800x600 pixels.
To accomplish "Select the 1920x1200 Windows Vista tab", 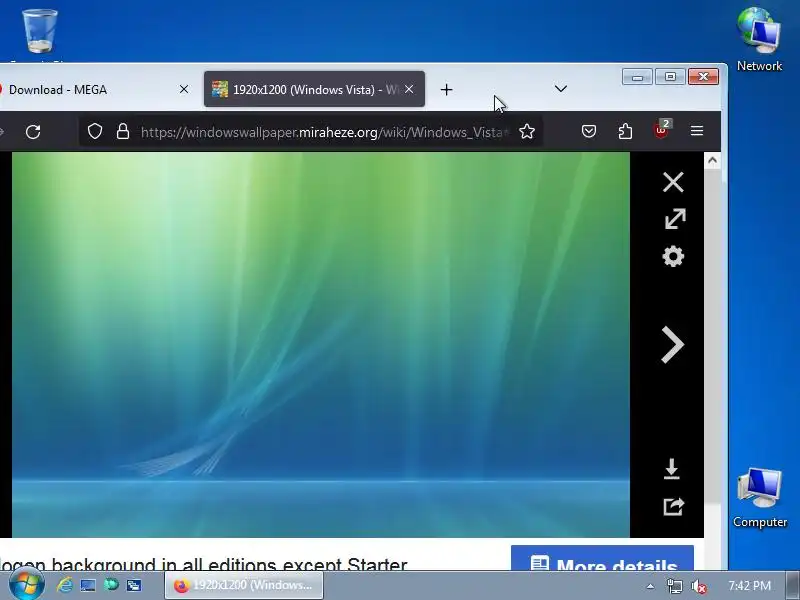I will coord(314,89).
